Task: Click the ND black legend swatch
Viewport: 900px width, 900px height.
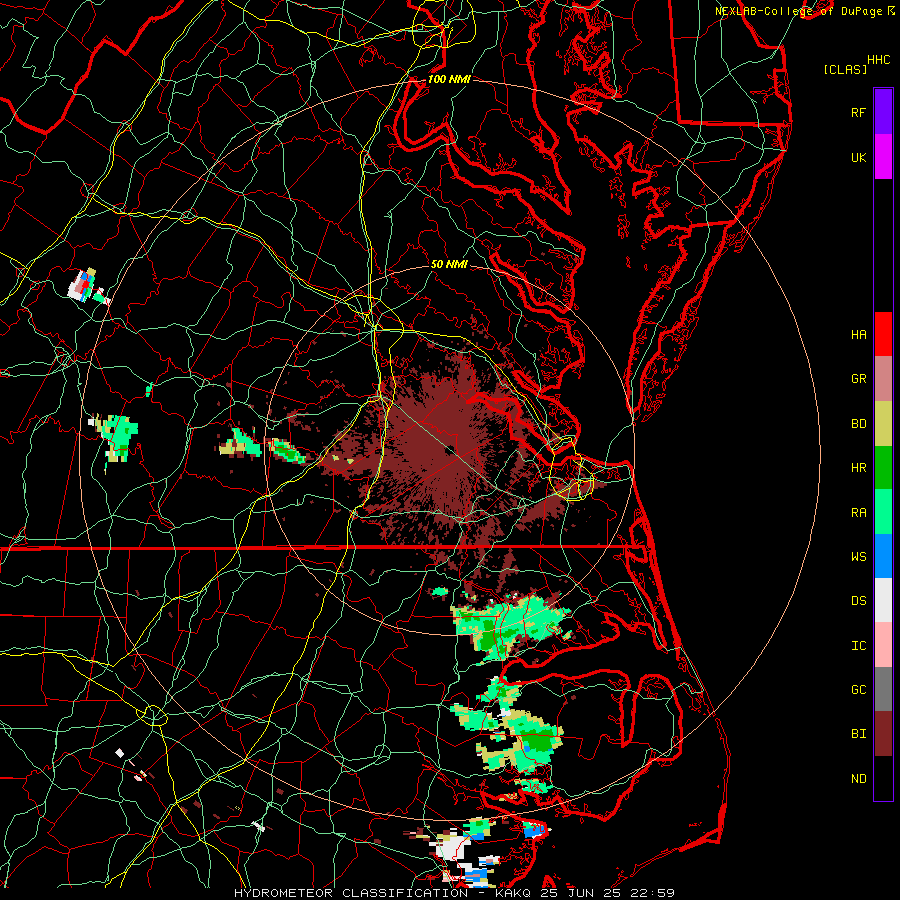Action: click(883, 778)
